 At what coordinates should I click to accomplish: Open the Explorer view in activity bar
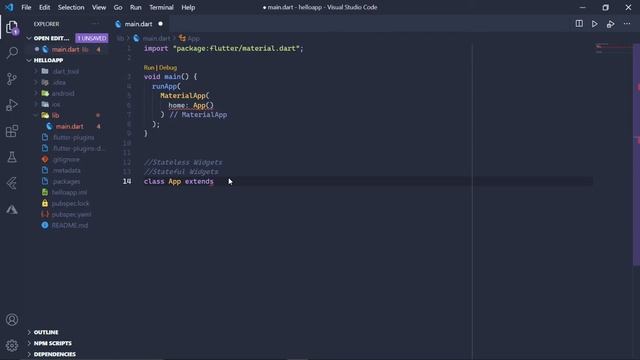[x=12, y=27]
